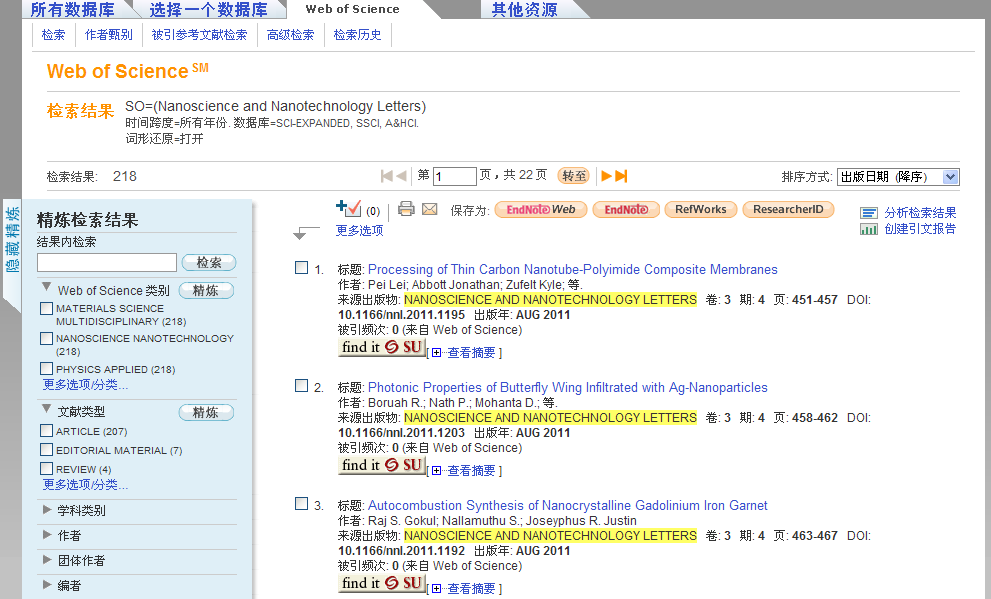Viewport: 991px width, 599px height.
Task: Open title Autocombustion Synthesis of Nanocrystalline Gadolinium
Action: (x=568, y=505)
